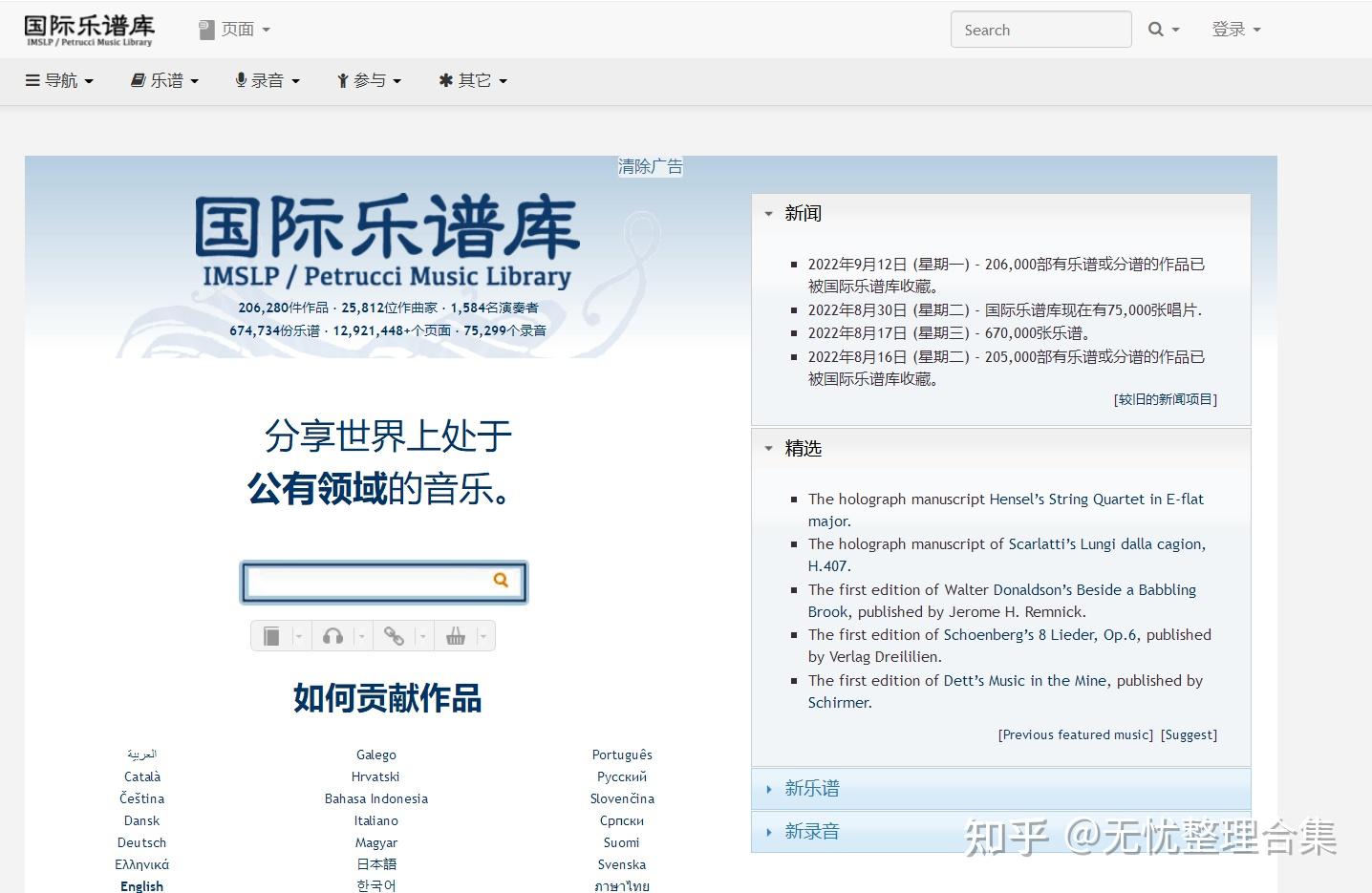The width and height of the screenshot is (1372, 893).
Task: Click the 1,584名演奏者 statistic link
Action: (x=494, y=308)
